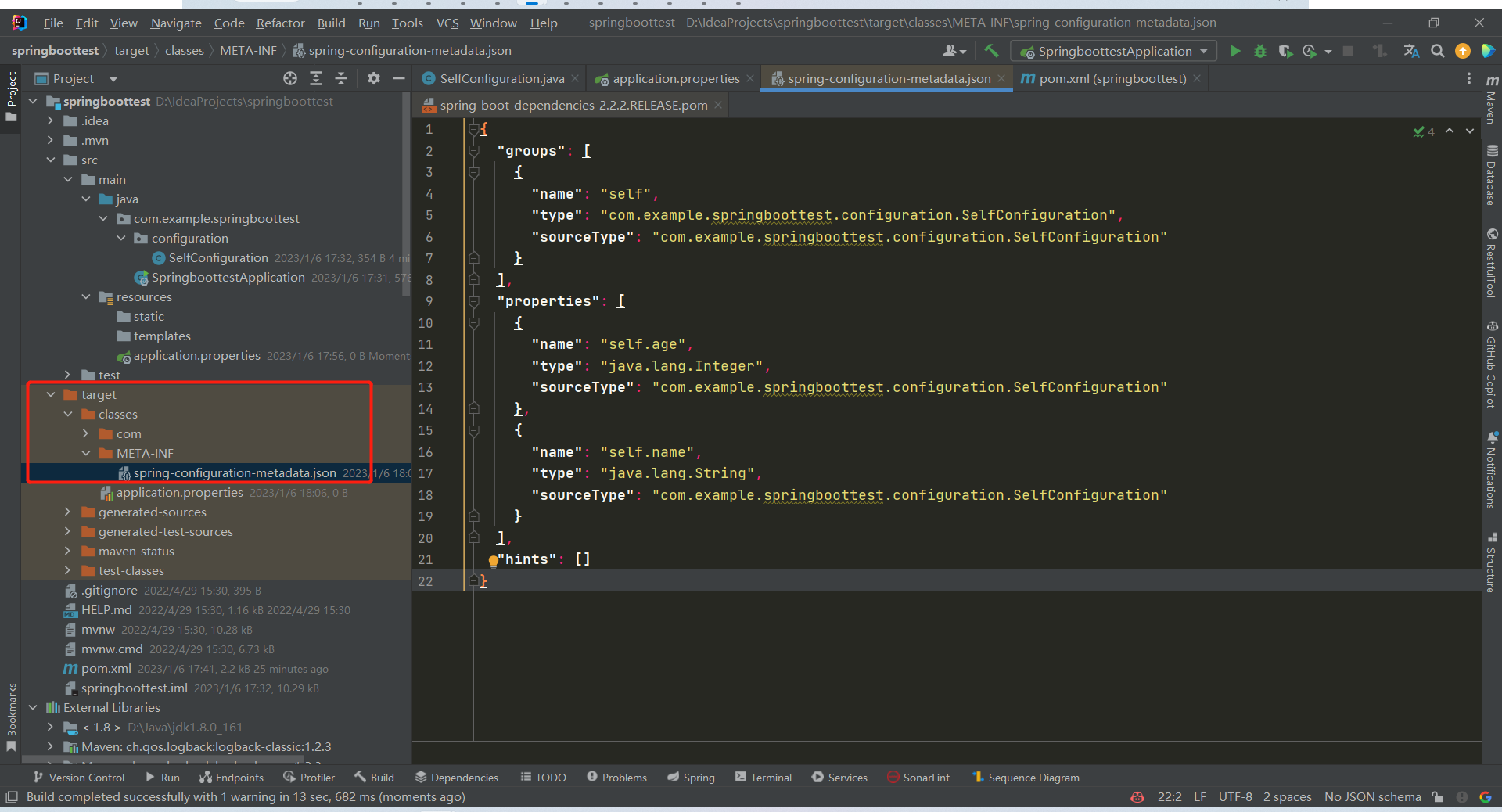The width and height of the screenshot is (1502, 812).
Task: Open the user account icon dropdown
Action: click(x=954, y=51)
